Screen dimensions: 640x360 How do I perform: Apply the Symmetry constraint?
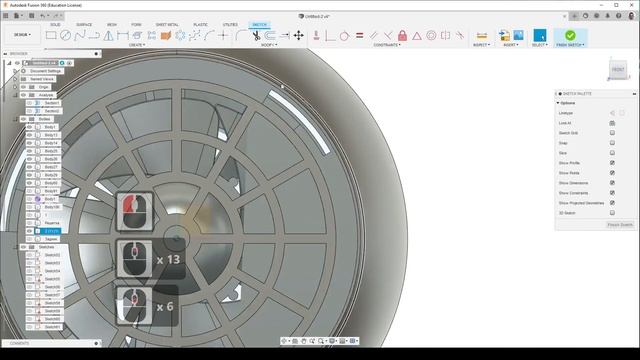pyautogui.click(x=445, y=36)
